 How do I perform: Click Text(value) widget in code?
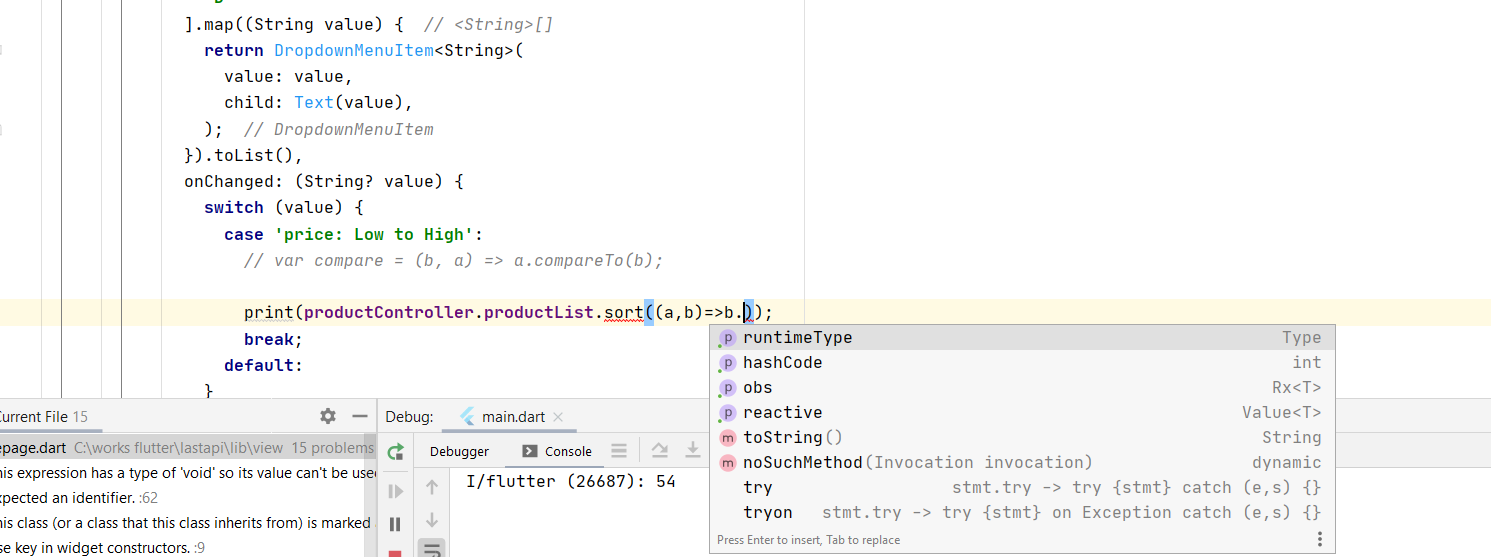[348, 102]
